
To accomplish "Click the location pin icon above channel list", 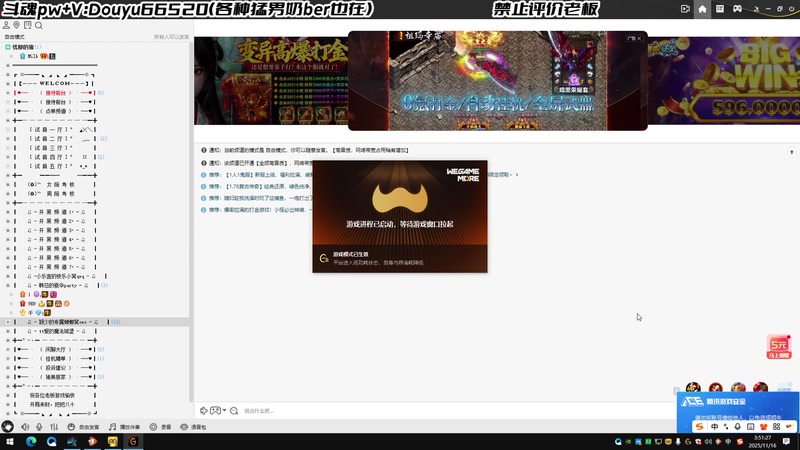I will (x=16, y=25).
